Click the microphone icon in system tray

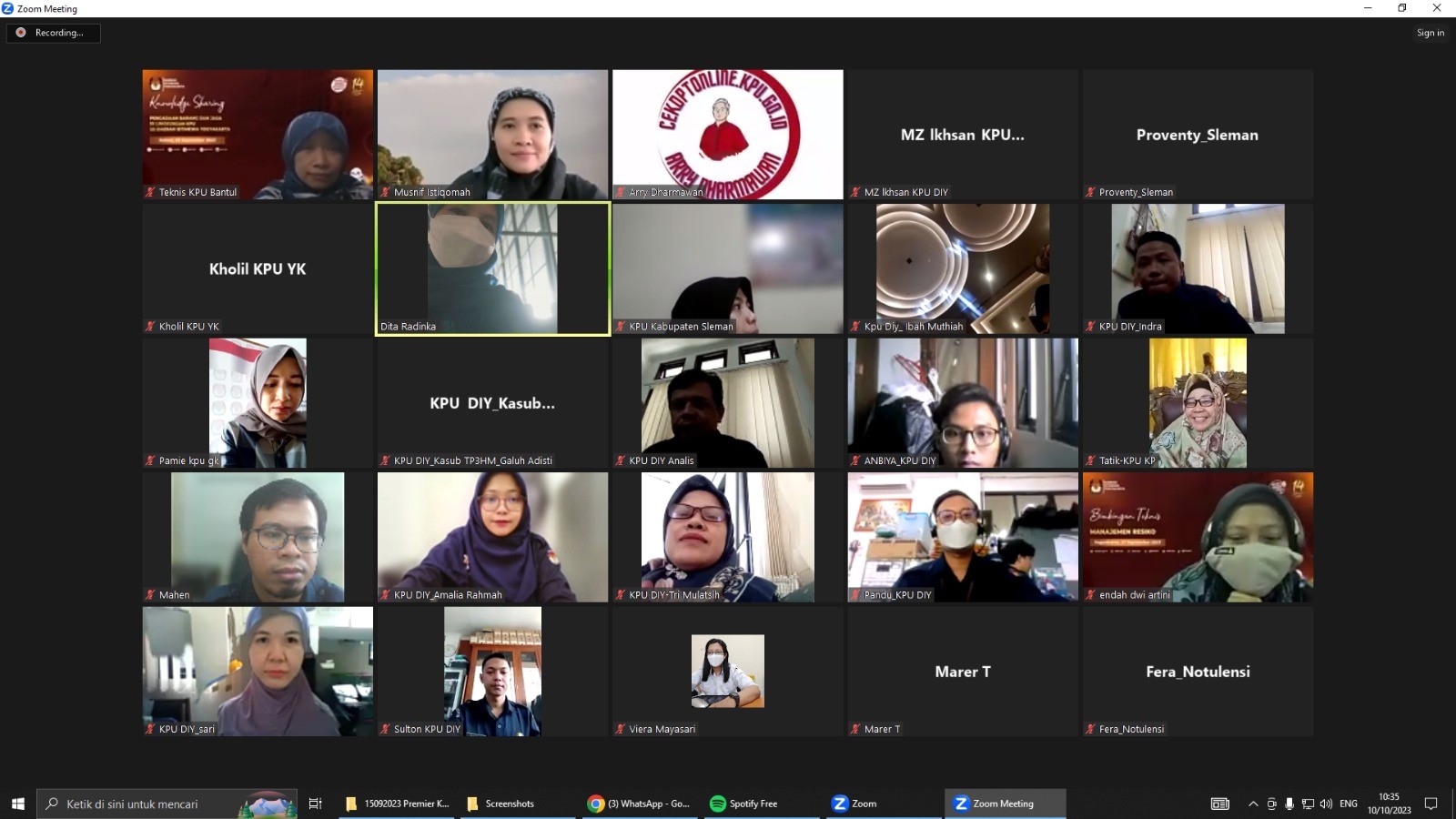1289,804
